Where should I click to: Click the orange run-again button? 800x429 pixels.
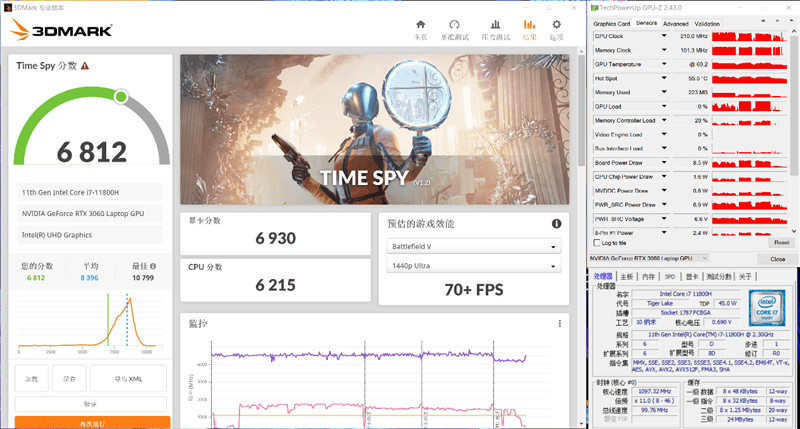tap(92, 423)
